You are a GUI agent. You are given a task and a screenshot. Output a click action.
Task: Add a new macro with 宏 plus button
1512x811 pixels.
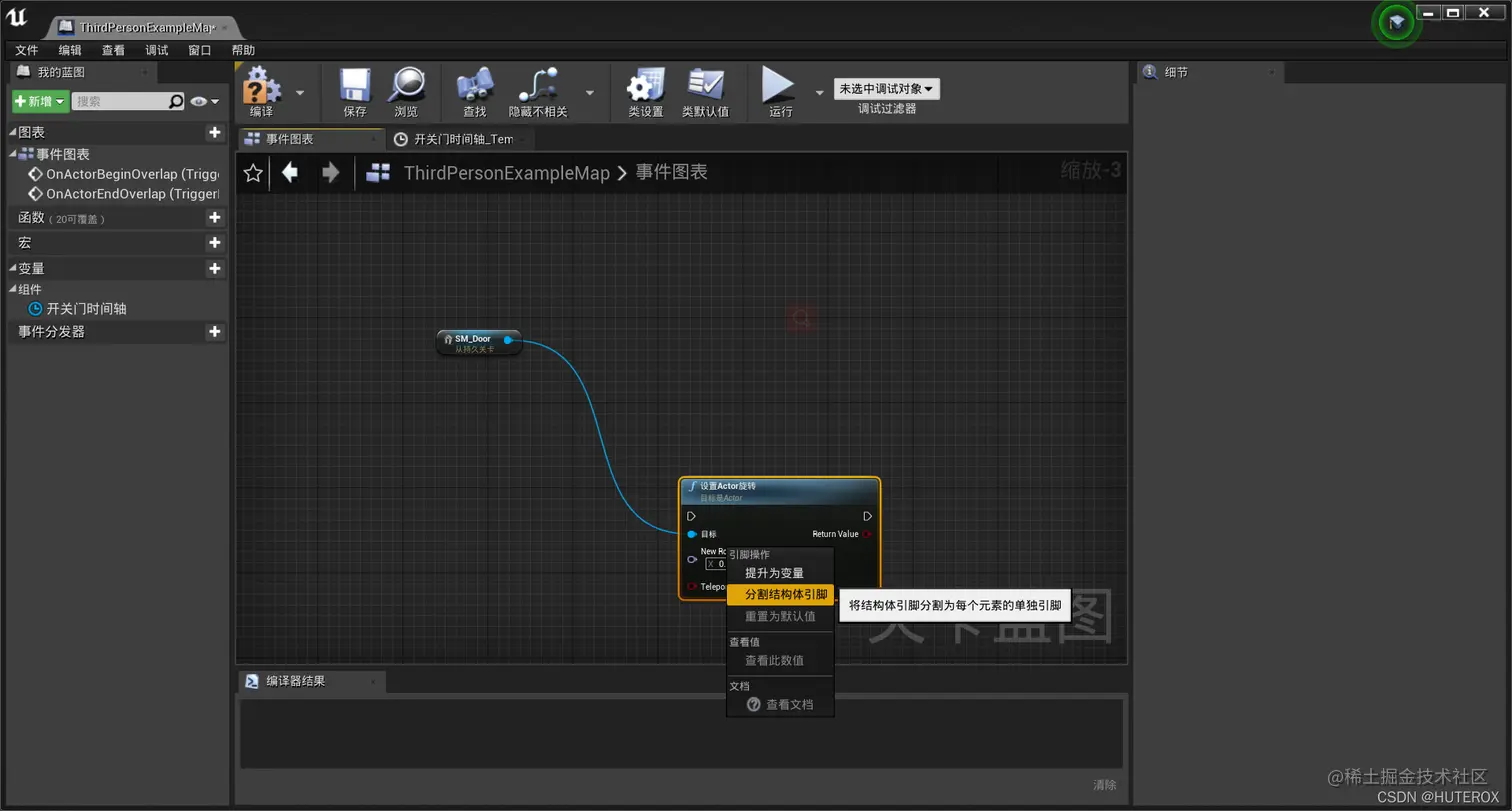214,243
